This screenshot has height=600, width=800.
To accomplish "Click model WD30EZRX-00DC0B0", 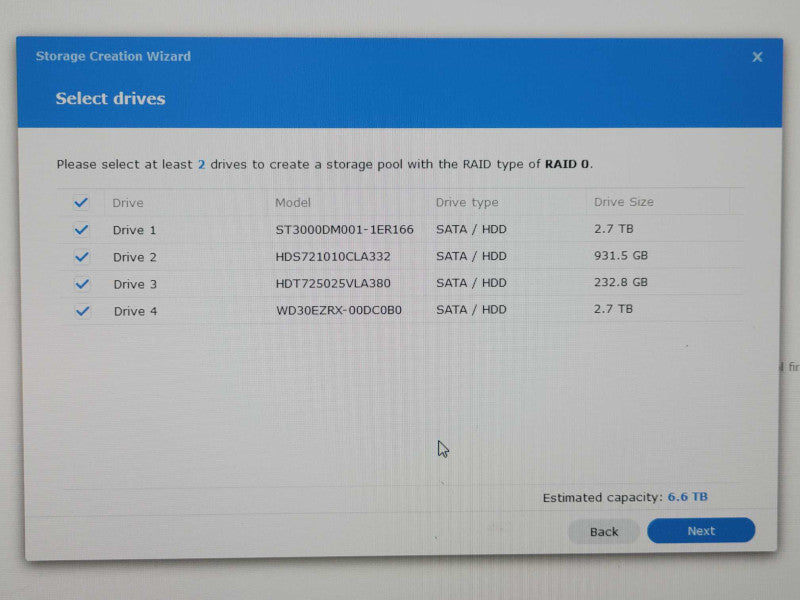I will 339,310.
